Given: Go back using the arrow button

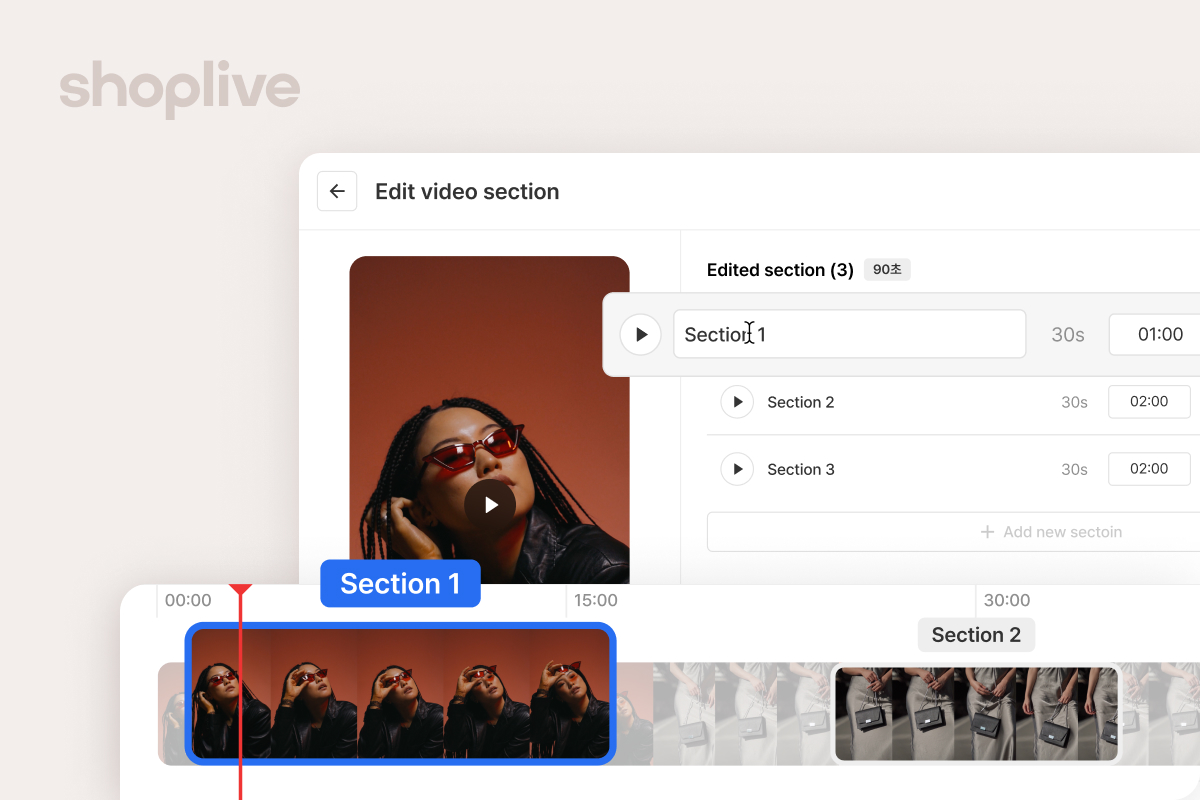Looking at the screenshot, I should [337, 191].
